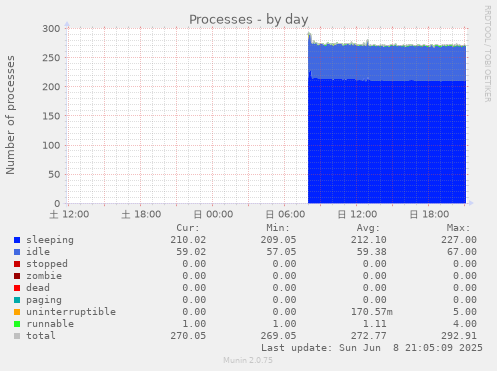Click the 'Number of processes' axis label

tap(10, 115)
